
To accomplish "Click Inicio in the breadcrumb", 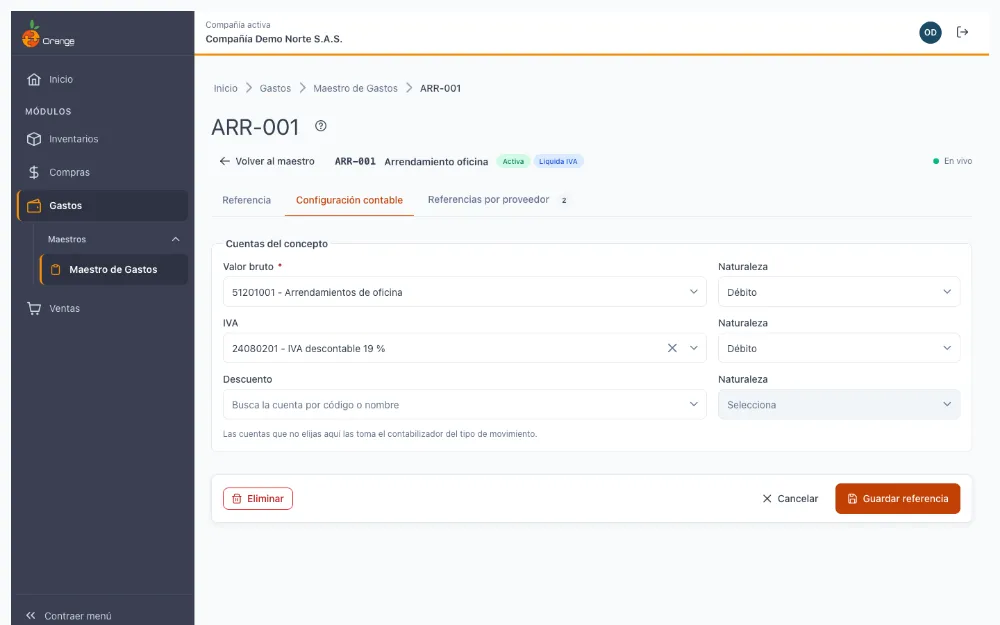I will pyautogui.click(x=225, y=89).
